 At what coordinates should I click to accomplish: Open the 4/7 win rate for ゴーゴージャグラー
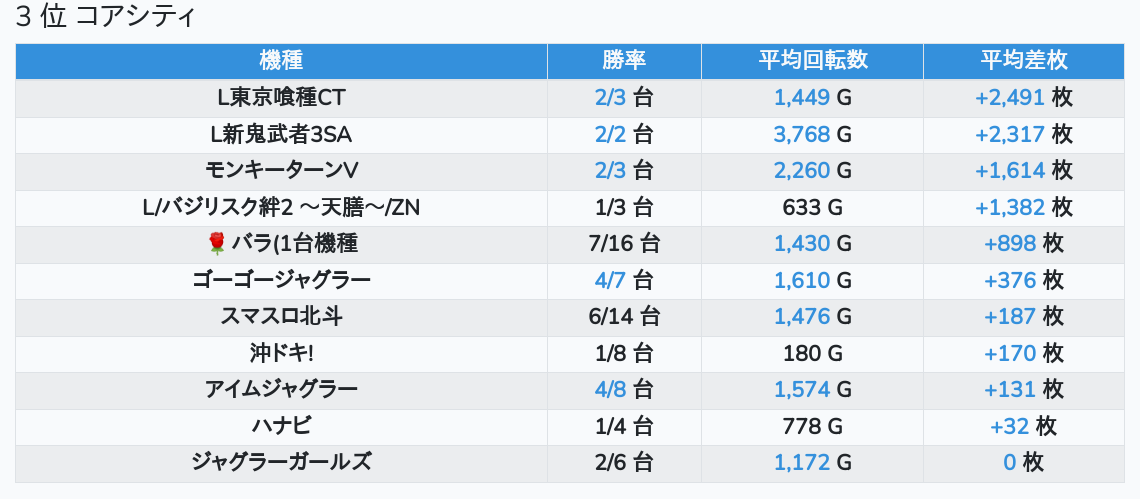click(x=609, y=280)
